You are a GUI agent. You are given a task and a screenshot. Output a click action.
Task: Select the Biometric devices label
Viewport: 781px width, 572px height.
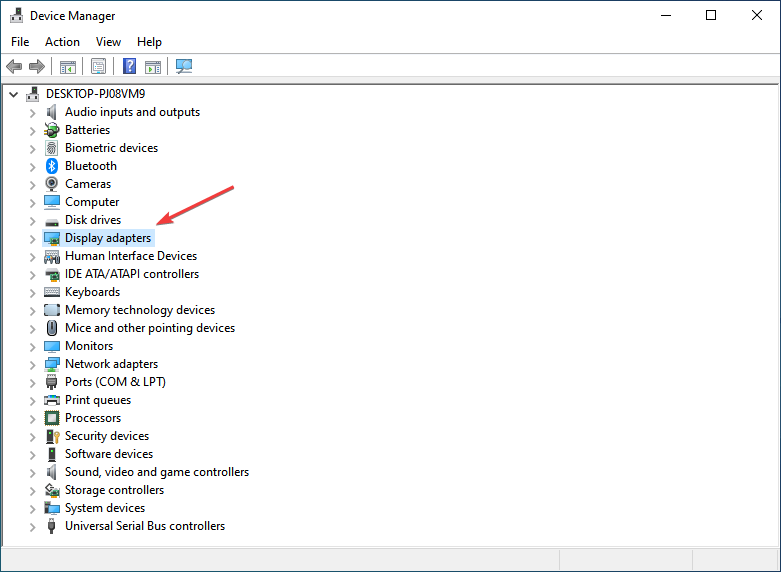pyautogui.click(x=112, y=148)
